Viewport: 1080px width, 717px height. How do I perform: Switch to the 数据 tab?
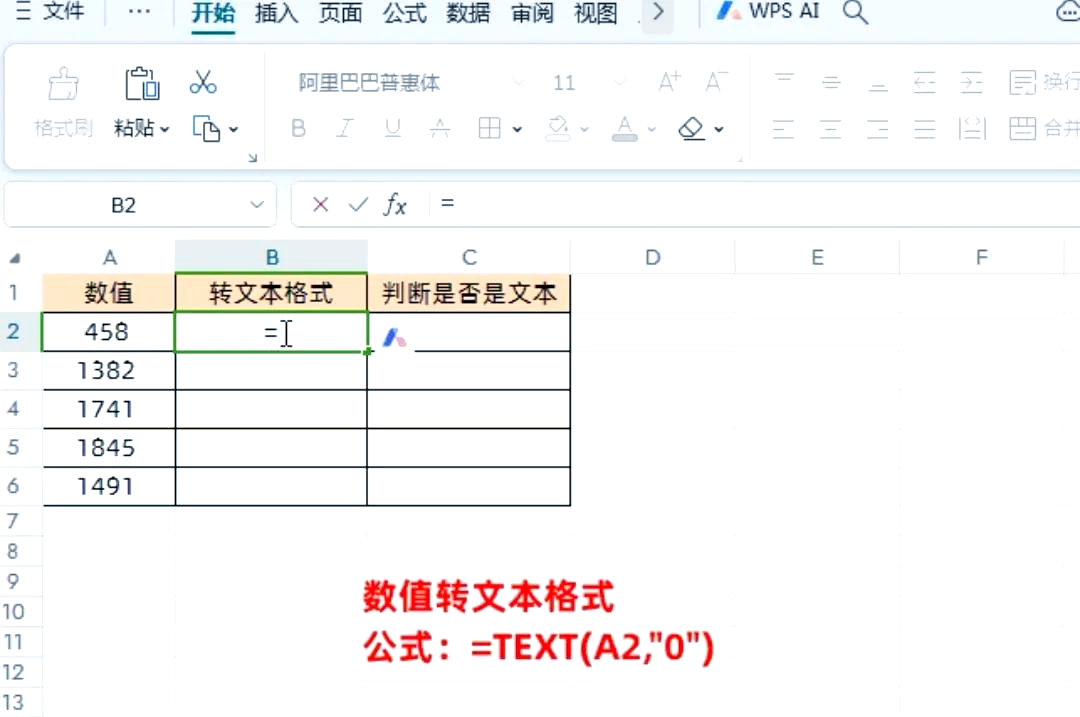468,12
